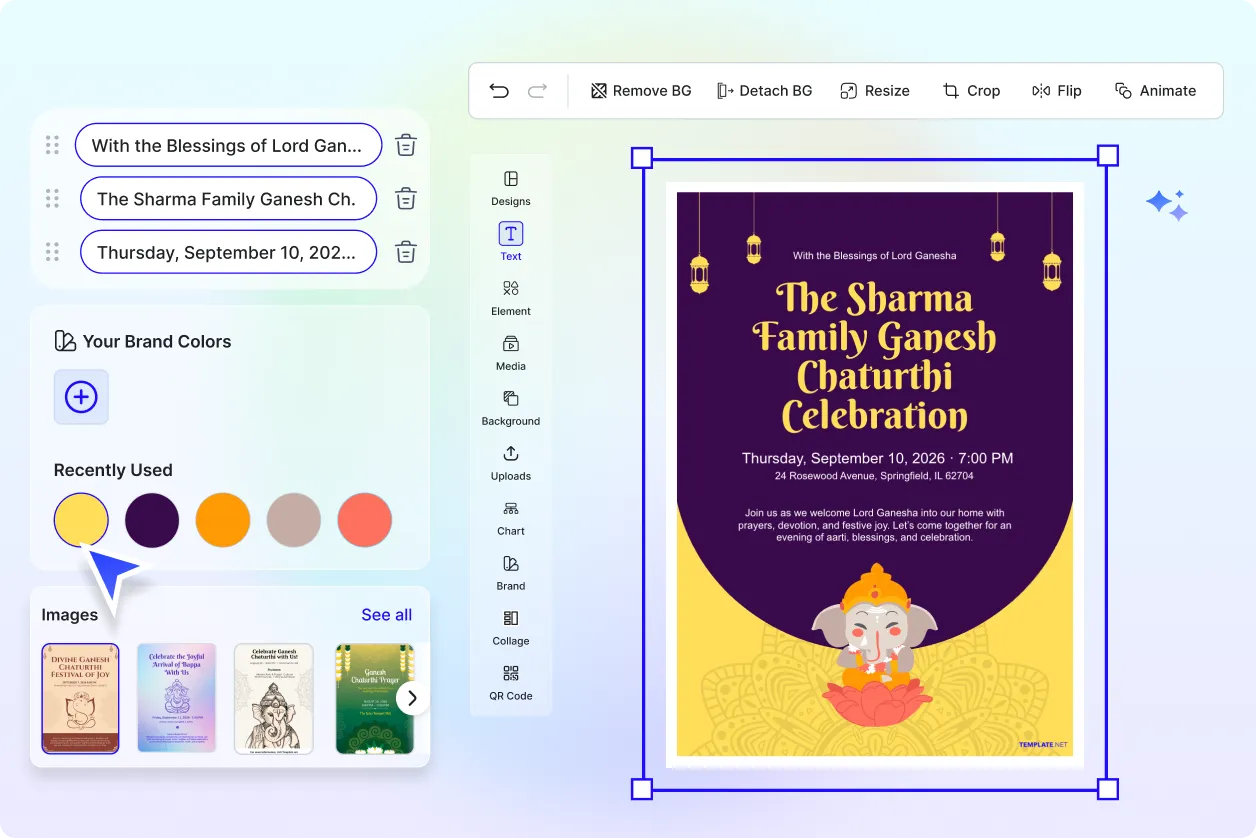
Task: Switch to the Background panel
Action: tap(510, 407)
